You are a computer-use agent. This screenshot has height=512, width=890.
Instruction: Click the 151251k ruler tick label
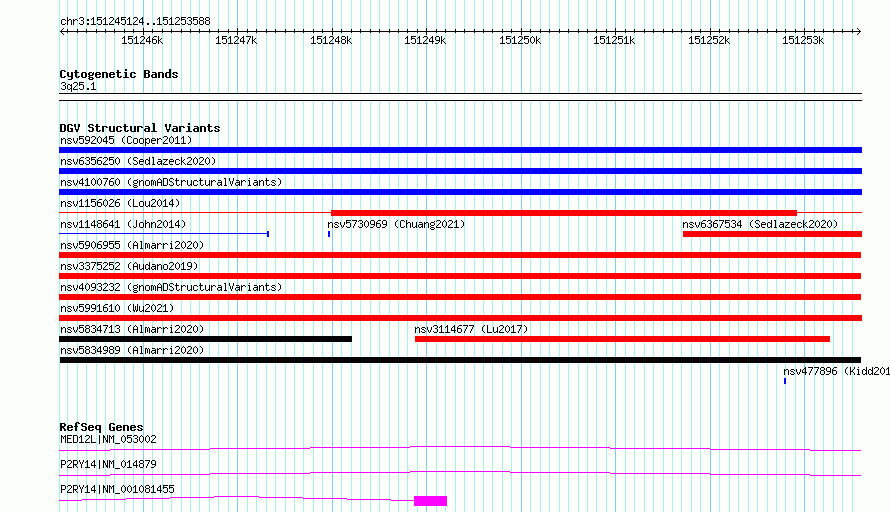coord(614,40)
